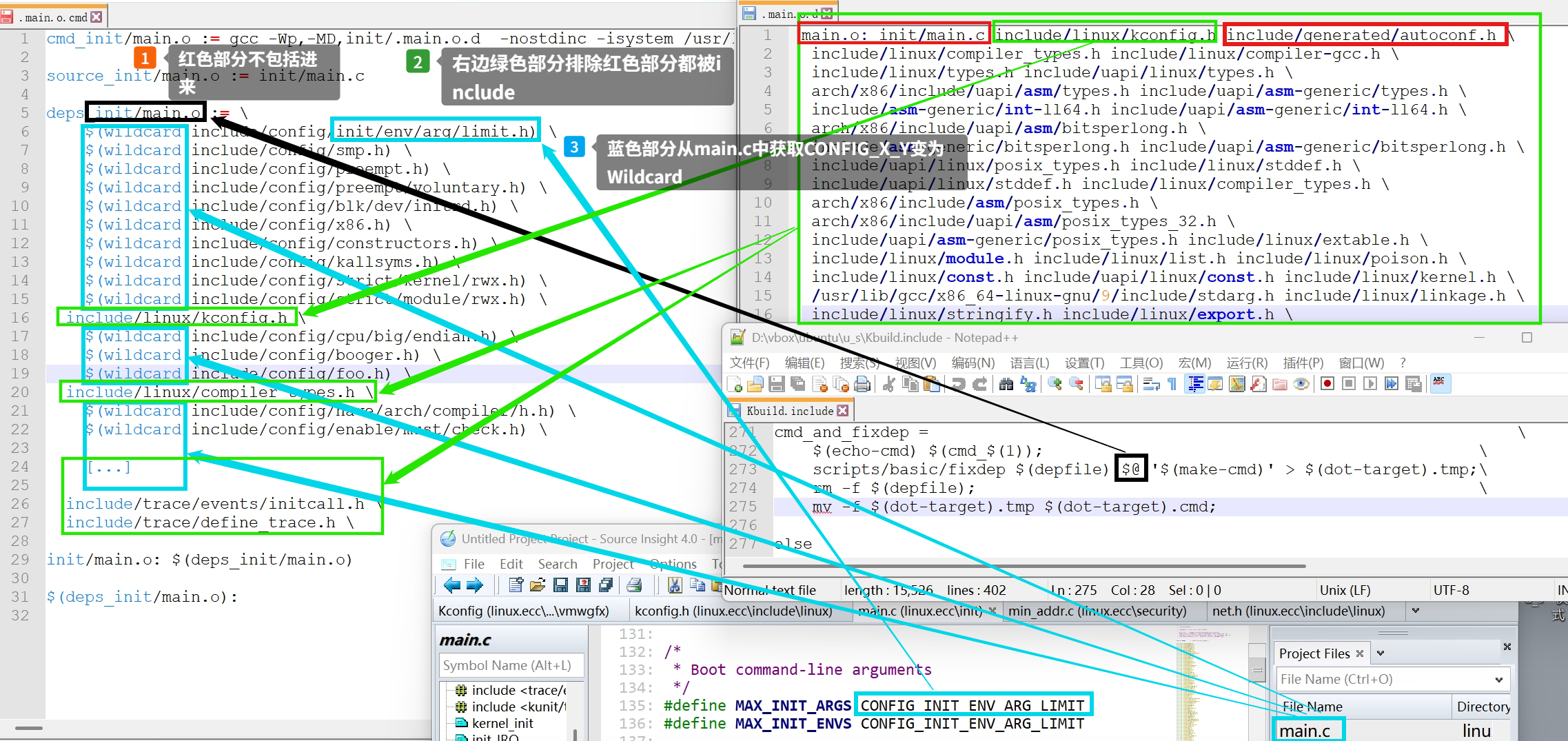Open the 文件(F) menu in Notepad++
Image resolution: width=1568 pixels, height=741 pixels.
click(749, 363)
